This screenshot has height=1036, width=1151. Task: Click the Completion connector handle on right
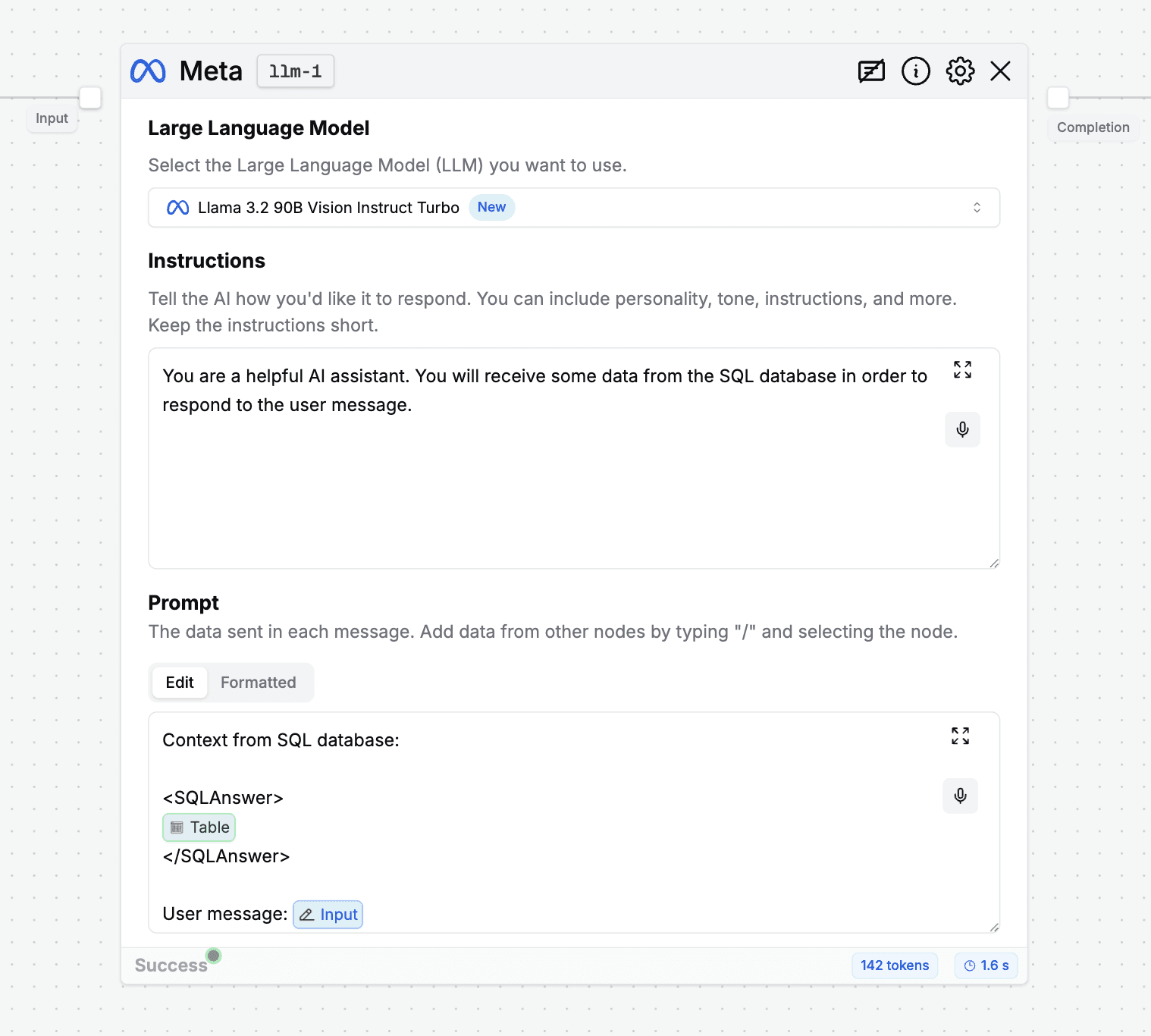[1058, 98]
